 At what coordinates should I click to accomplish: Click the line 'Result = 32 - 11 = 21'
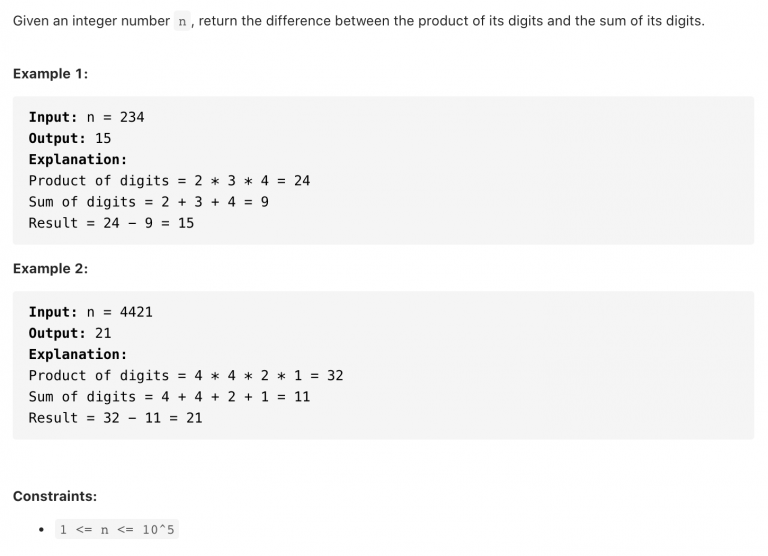(116, 418)
